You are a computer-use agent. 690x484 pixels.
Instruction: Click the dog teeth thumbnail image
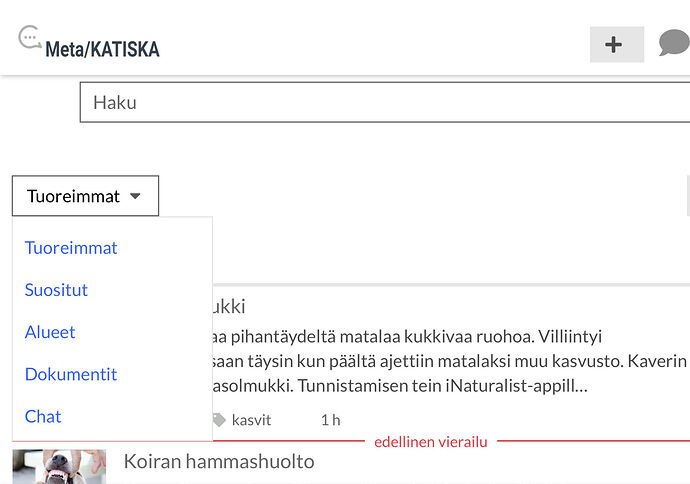coord(59,466)
